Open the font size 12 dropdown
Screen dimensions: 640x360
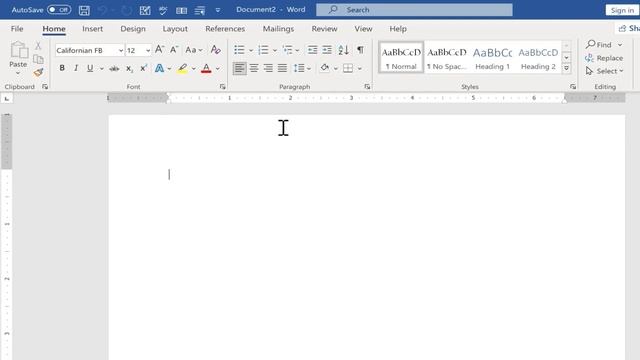click(148, 50)
